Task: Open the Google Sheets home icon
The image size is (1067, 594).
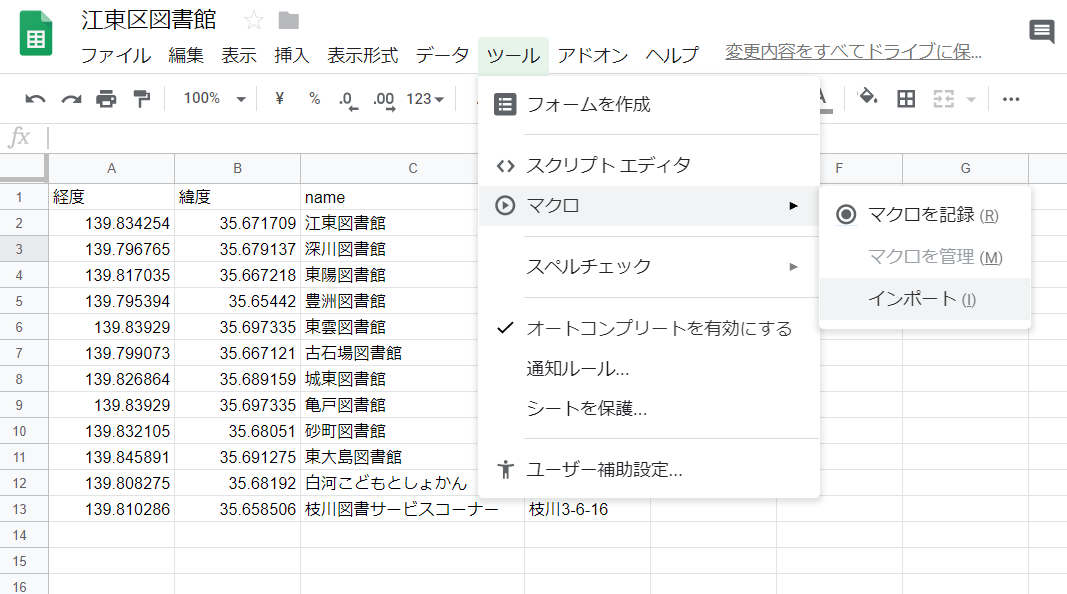Action: (x=36, y=34)
